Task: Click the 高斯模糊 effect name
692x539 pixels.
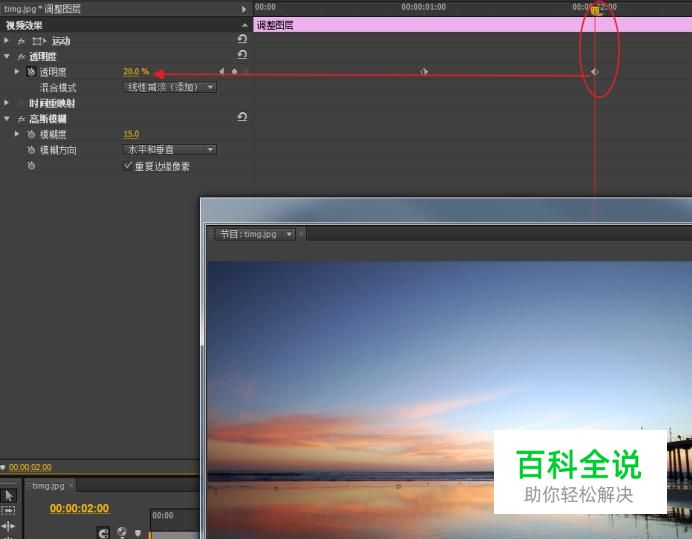Action: (48, 119)
